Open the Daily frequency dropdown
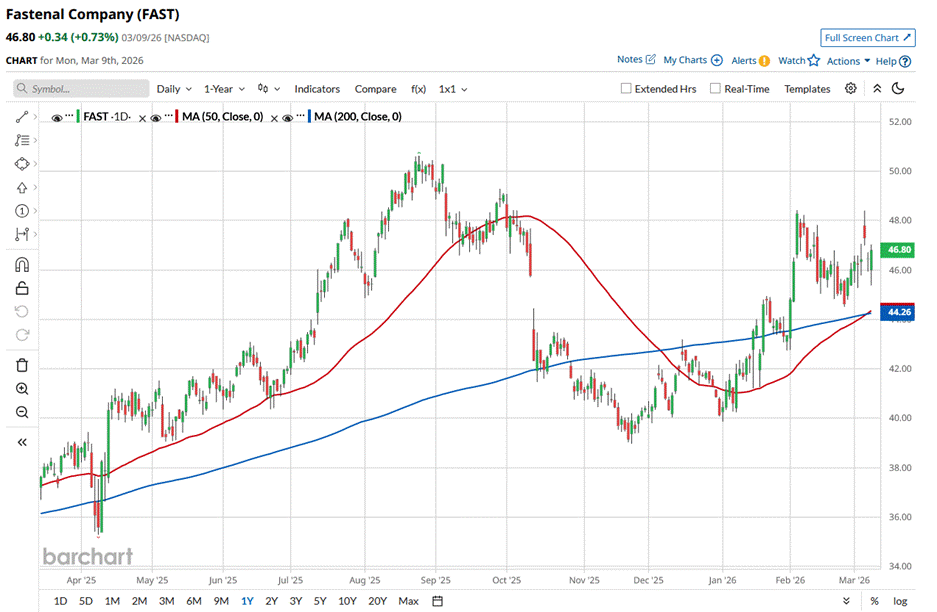This screenshot has height=612, width=937. pos(174,89)
